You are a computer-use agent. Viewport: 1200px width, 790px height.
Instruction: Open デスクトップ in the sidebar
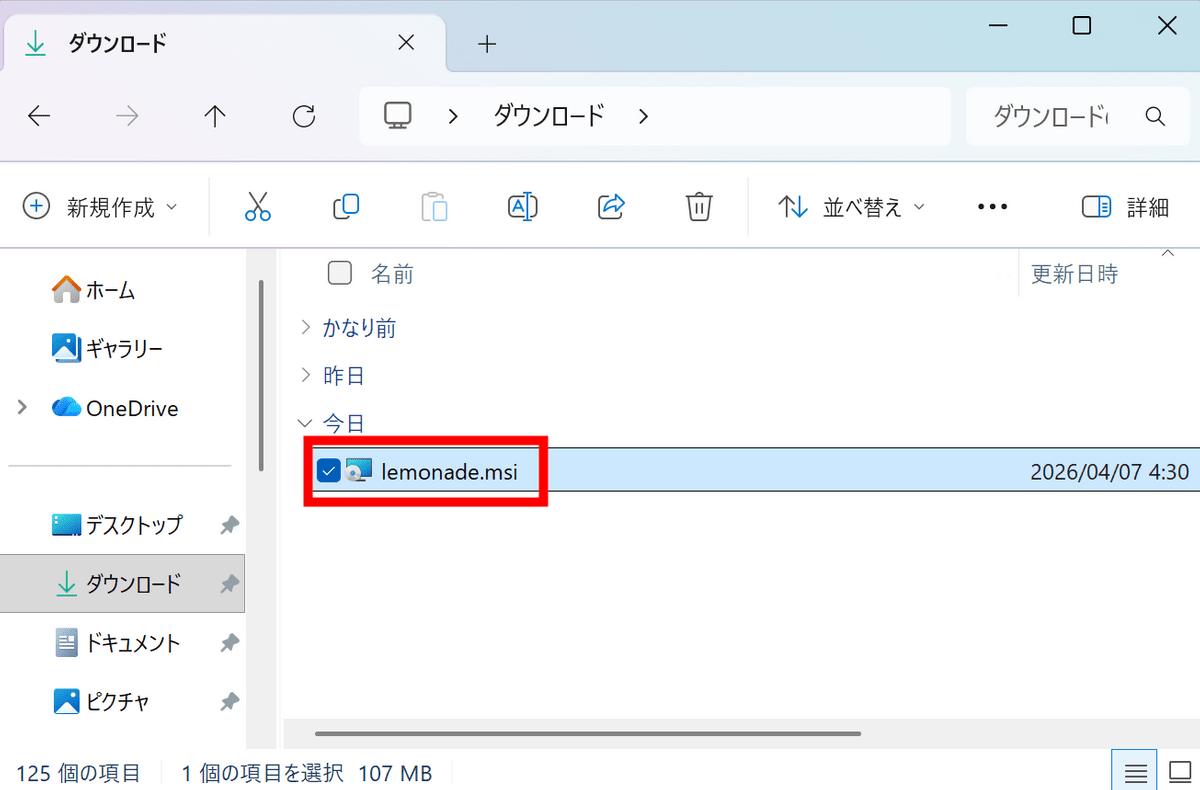[x=117, y=524]
